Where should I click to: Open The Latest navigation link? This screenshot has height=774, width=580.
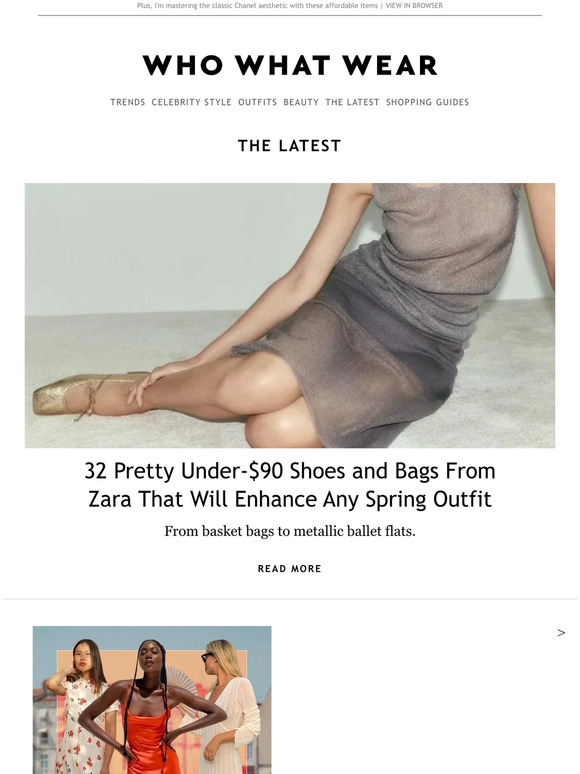click(352, 102)
